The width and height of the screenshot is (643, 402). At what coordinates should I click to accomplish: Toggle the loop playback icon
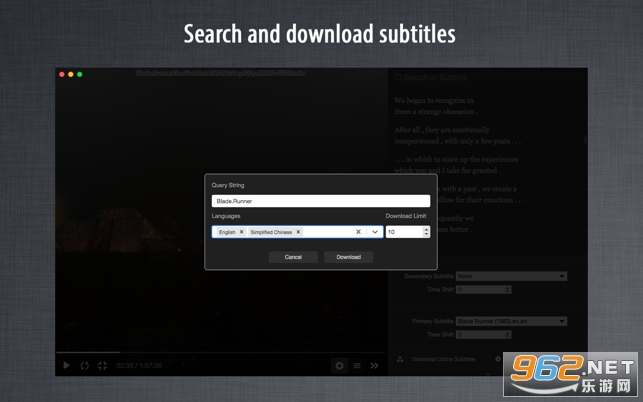[x=84, y=366]
